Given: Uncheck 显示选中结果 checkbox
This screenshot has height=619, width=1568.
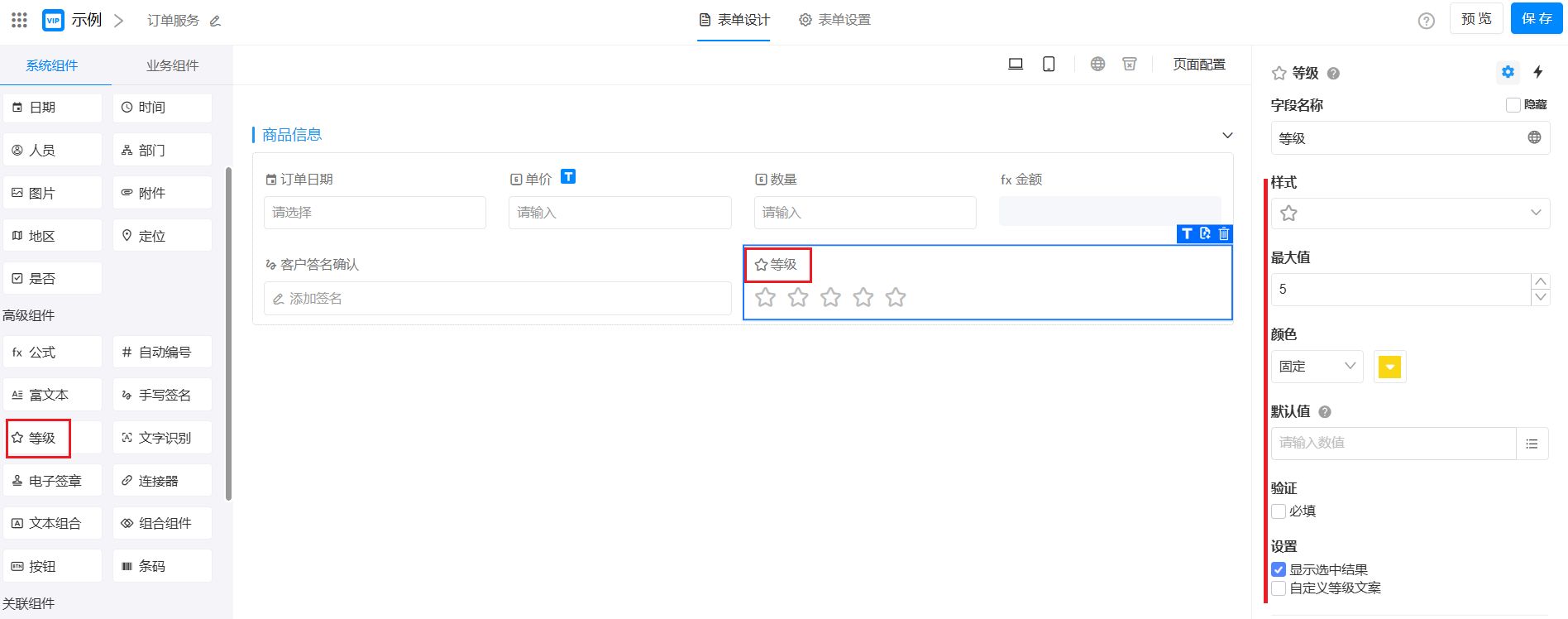Looking at the screenshot, I should (x=1279, y=569).
